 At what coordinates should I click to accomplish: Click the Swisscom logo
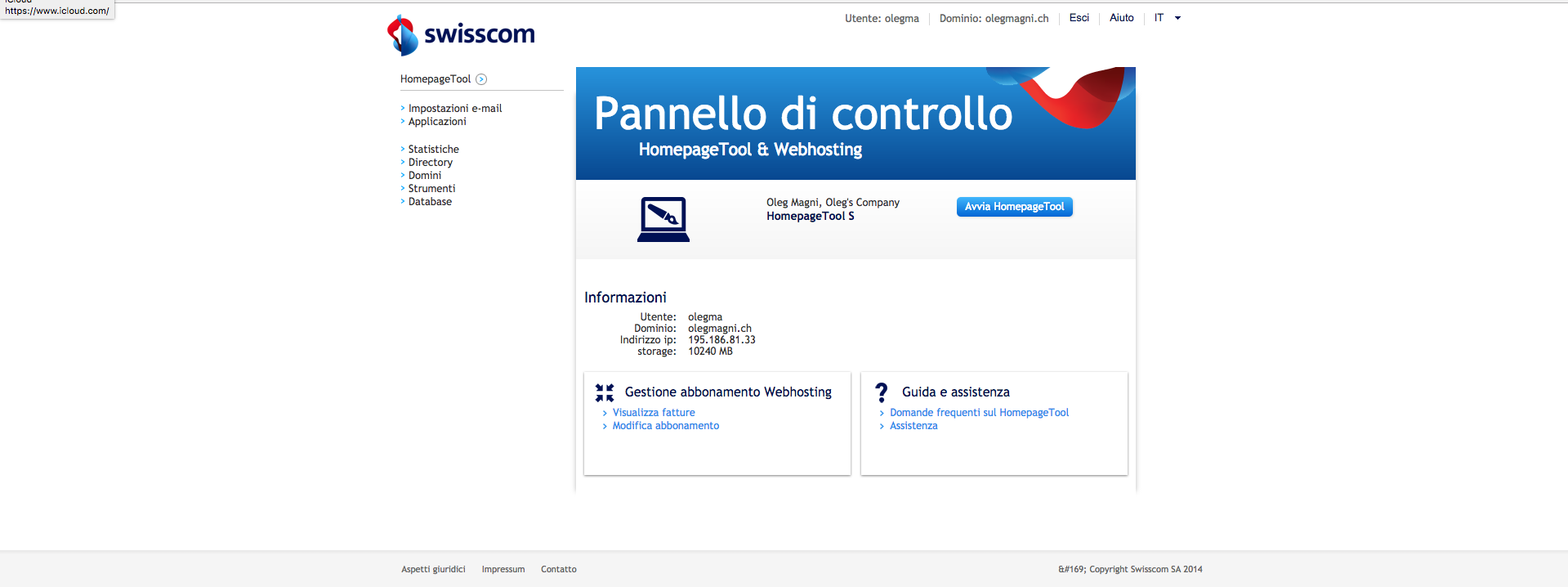click(x=461, y=35)
